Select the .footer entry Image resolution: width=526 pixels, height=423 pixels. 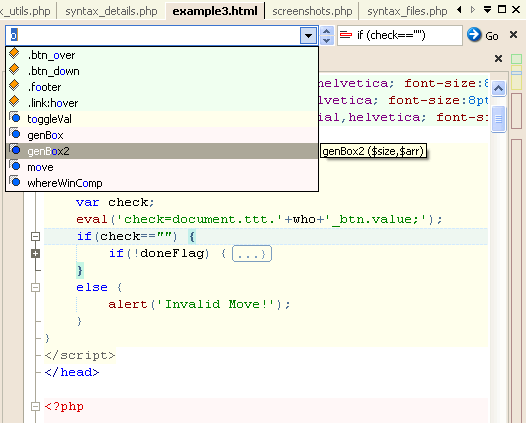(x=162, y=87)
